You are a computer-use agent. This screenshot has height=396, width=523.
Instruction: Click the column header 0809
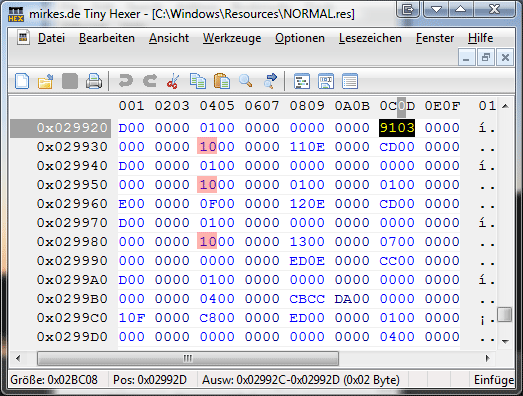tap(307, 106)
